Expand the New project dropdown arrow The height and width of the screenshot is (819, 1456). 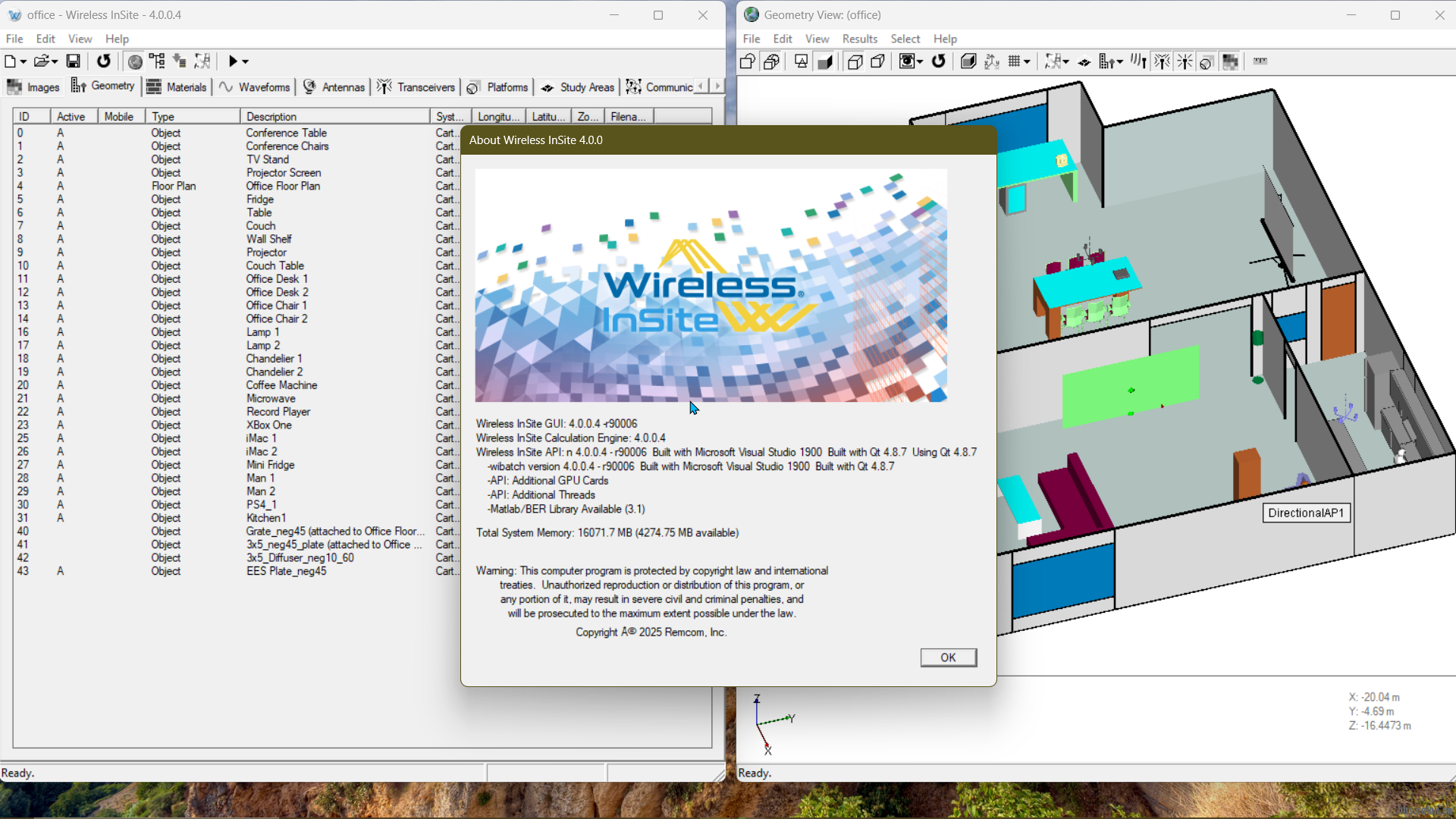click(x=24, y=62)
